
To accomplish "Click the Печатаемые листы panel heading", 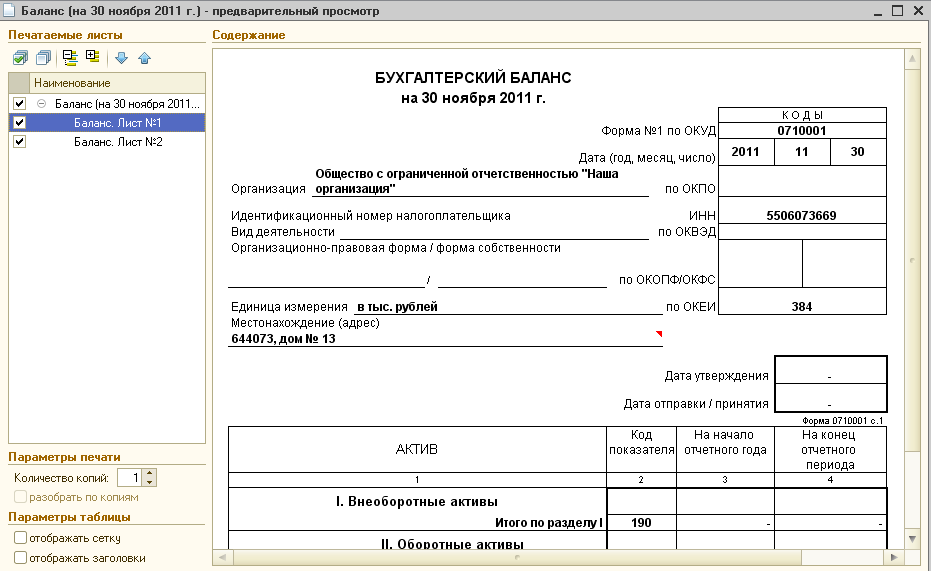I will (65, 35).
